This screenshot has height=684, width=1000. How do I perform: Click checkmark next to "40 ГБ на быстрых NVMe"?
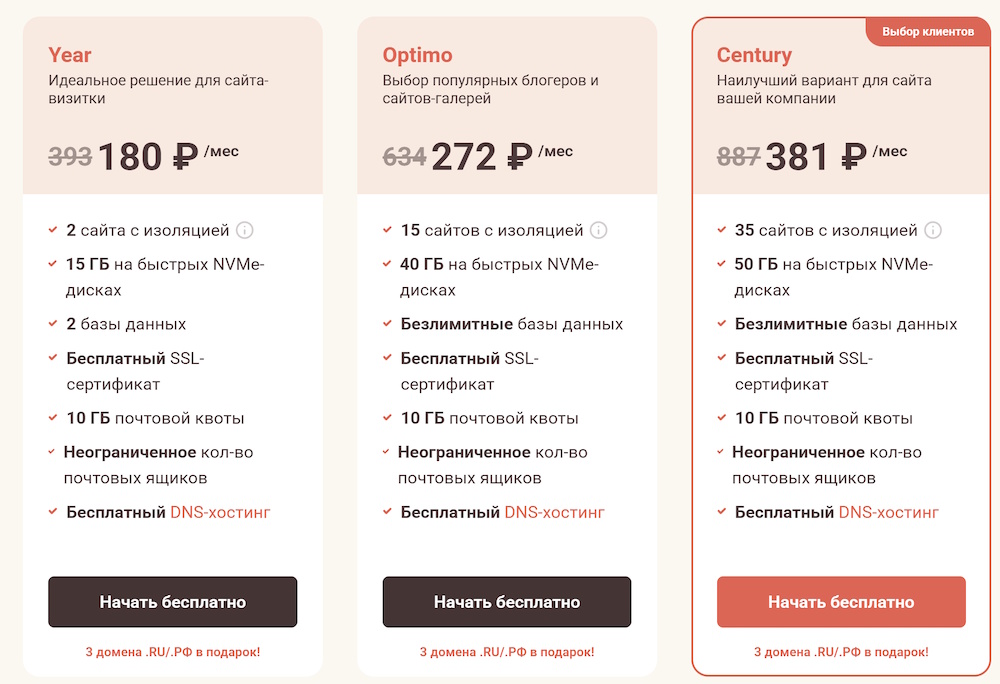[x=387, y=265]
